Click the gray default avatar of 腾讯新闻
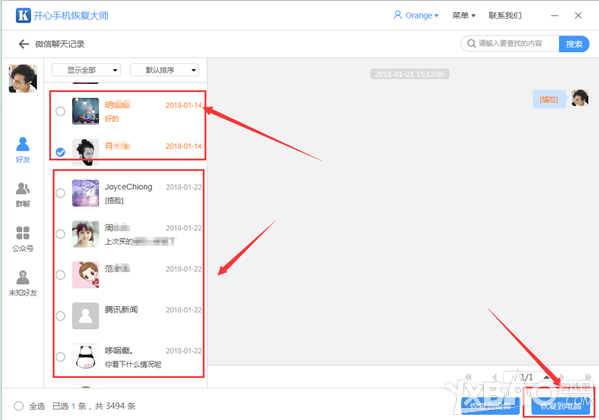The width and height of the screenshot is (599, 420). point(86,316)
